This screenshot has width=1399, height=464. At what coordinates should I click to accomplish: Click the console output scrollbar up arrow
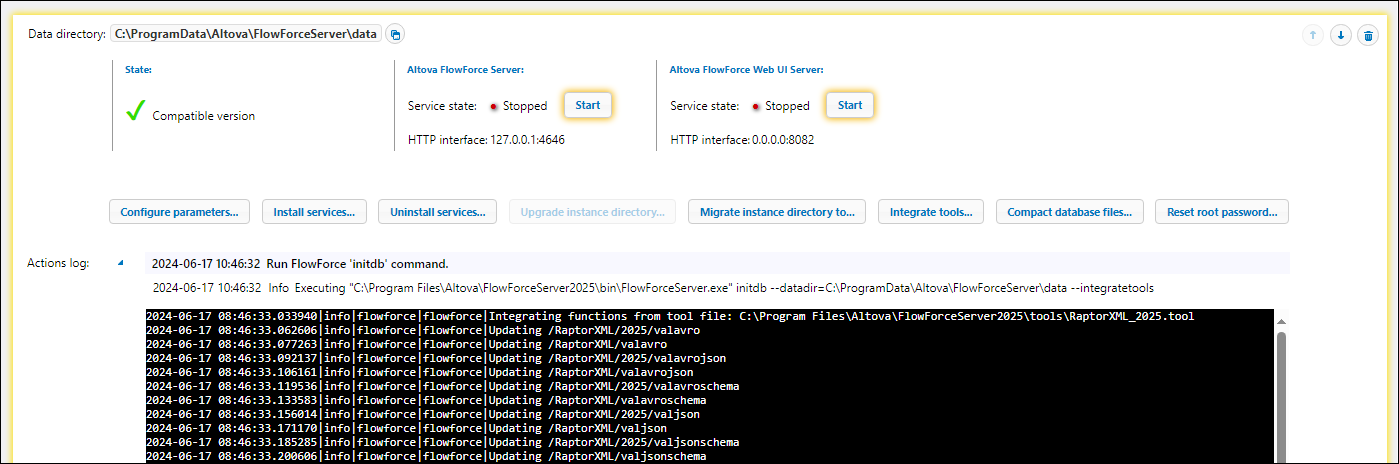coord(1281,320)
